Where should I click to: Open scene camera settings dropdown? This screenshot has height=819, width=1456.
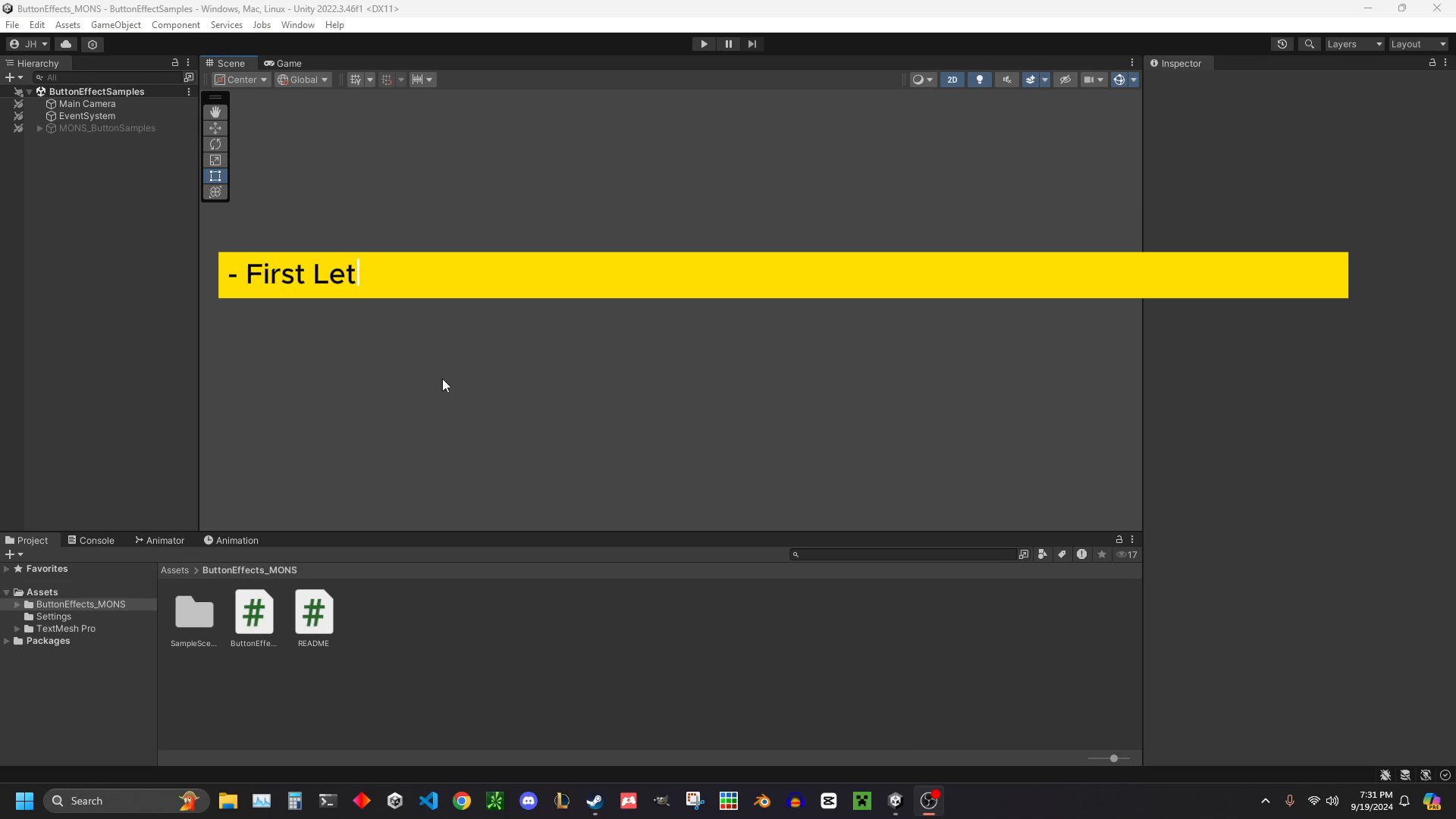(x=1094, y=80)
